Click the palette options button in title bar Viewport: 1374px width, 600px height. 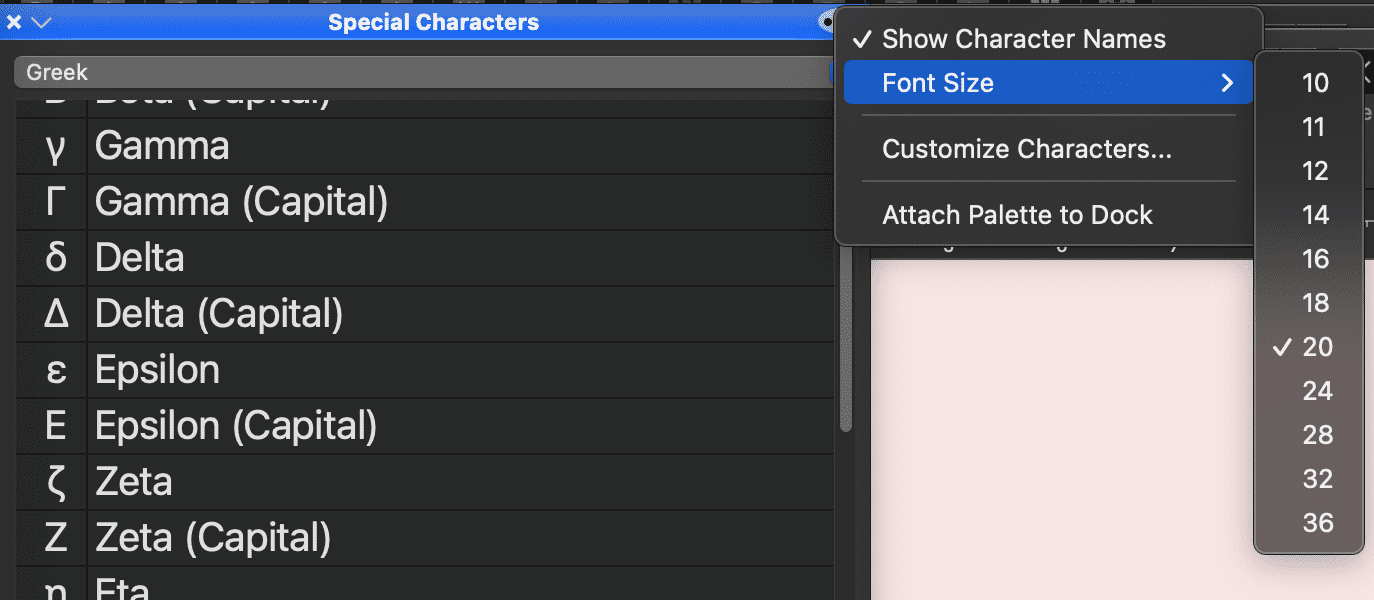tap(826, 22)
